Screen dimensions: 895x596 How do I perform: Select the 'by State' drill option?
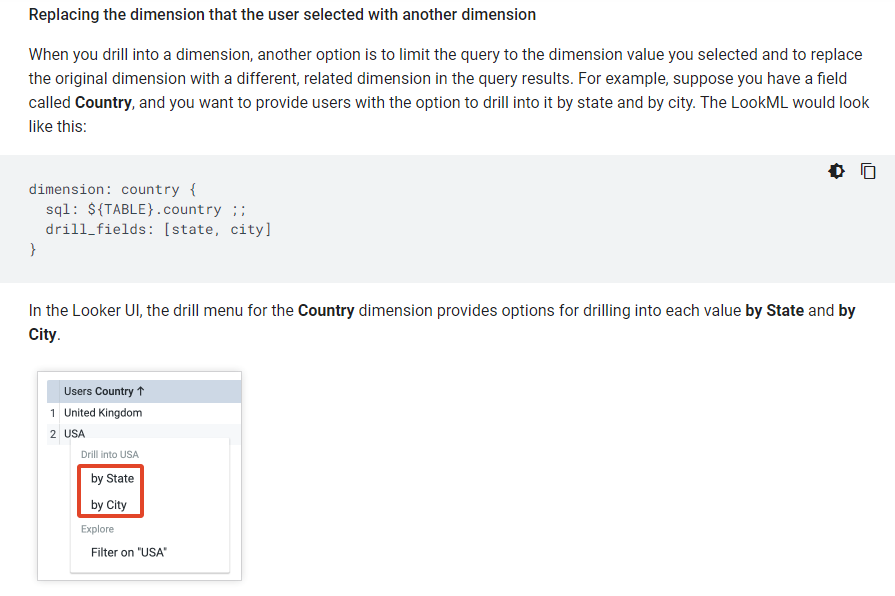click(x=112, y=478)
